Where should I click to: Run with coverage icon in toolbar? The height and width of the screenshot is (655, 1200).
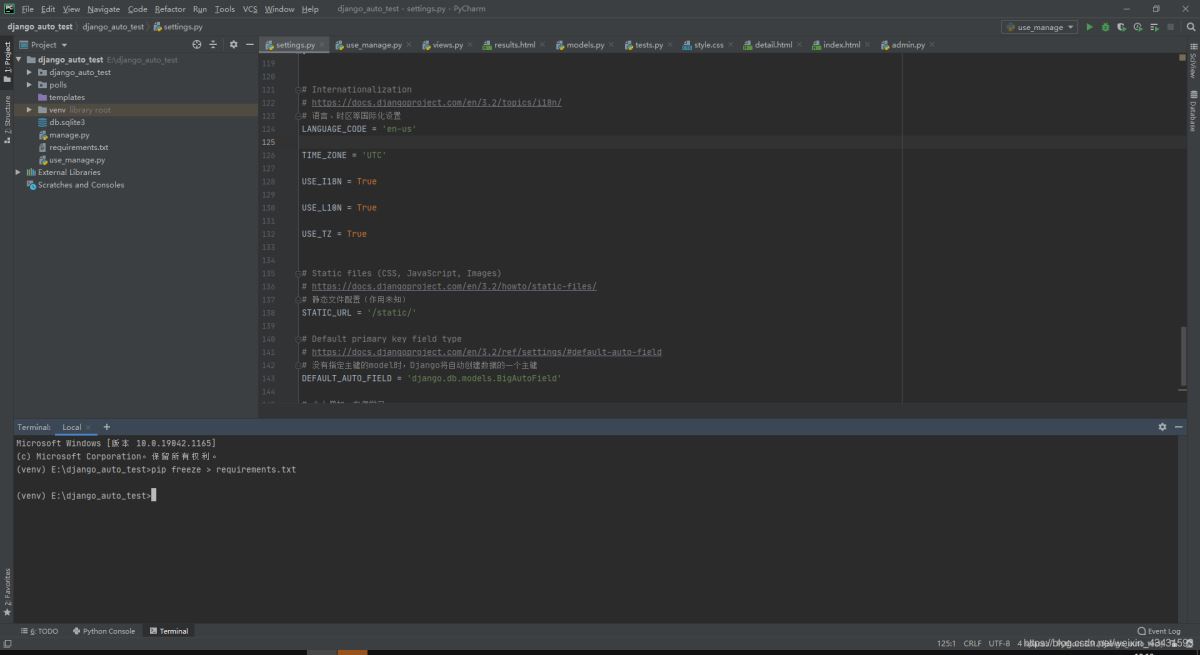(x=1122, y=27)
